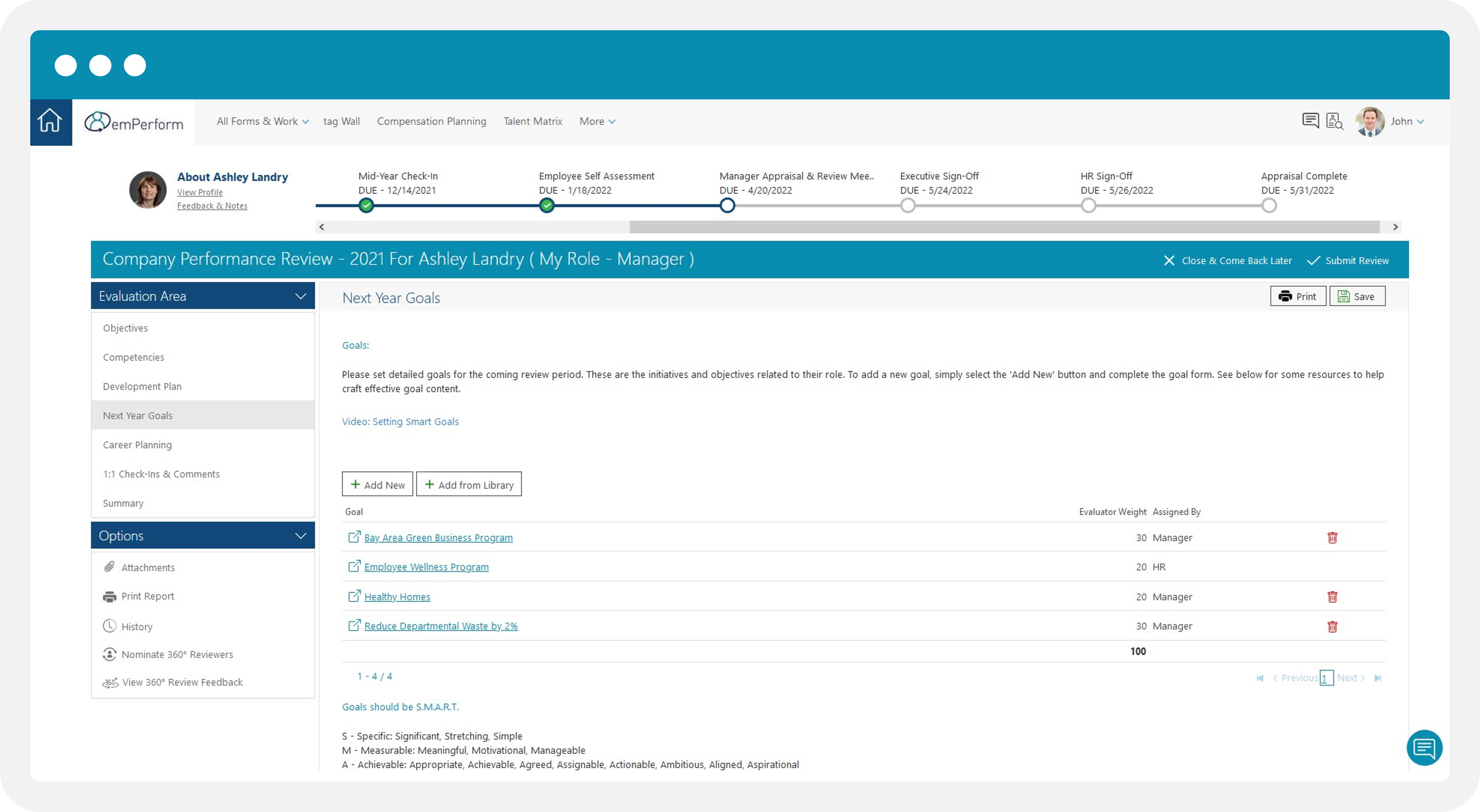
Task: Open the Talent Matrix menu item
Action: (x=532, y=121)
